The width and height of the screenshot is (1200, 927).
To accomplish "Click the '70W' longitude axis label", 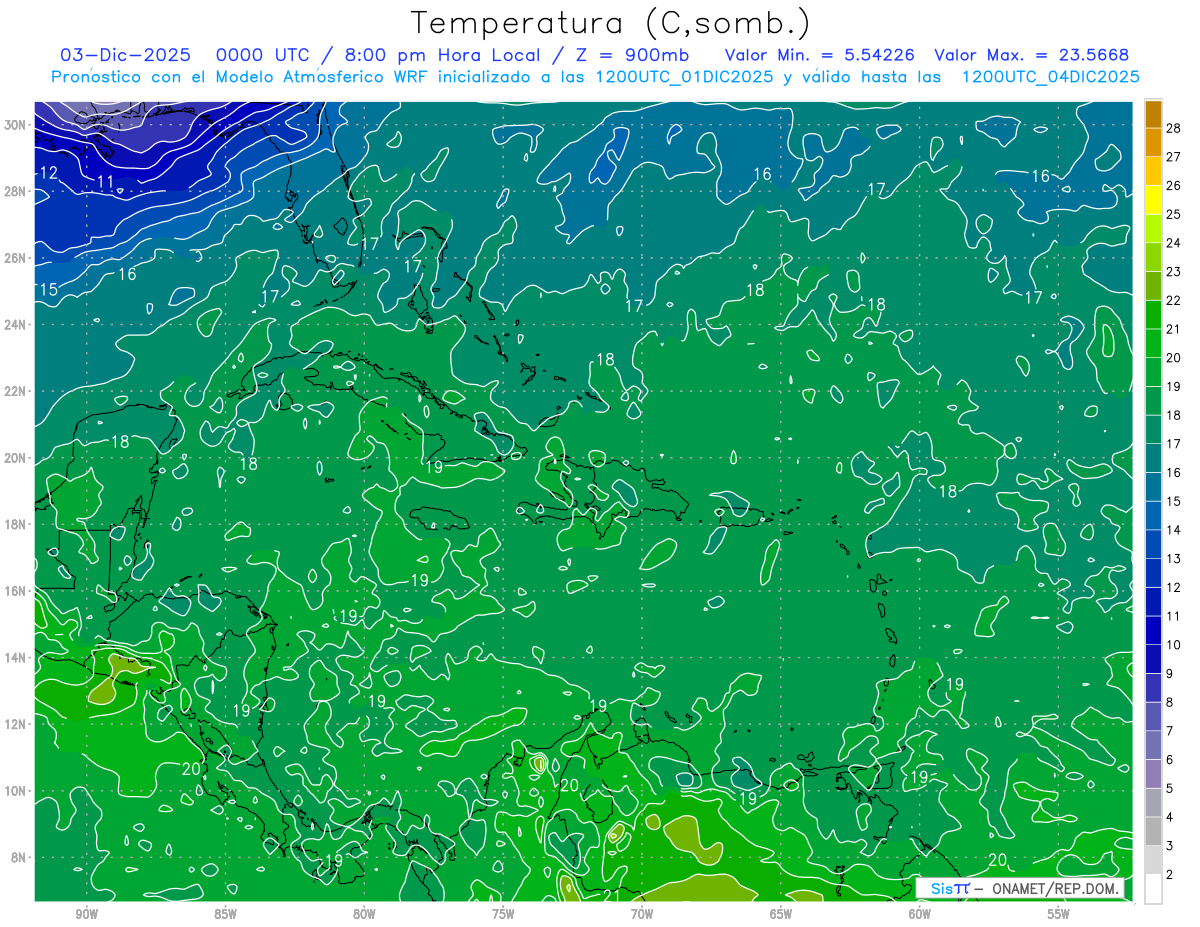I will point(642,913).
